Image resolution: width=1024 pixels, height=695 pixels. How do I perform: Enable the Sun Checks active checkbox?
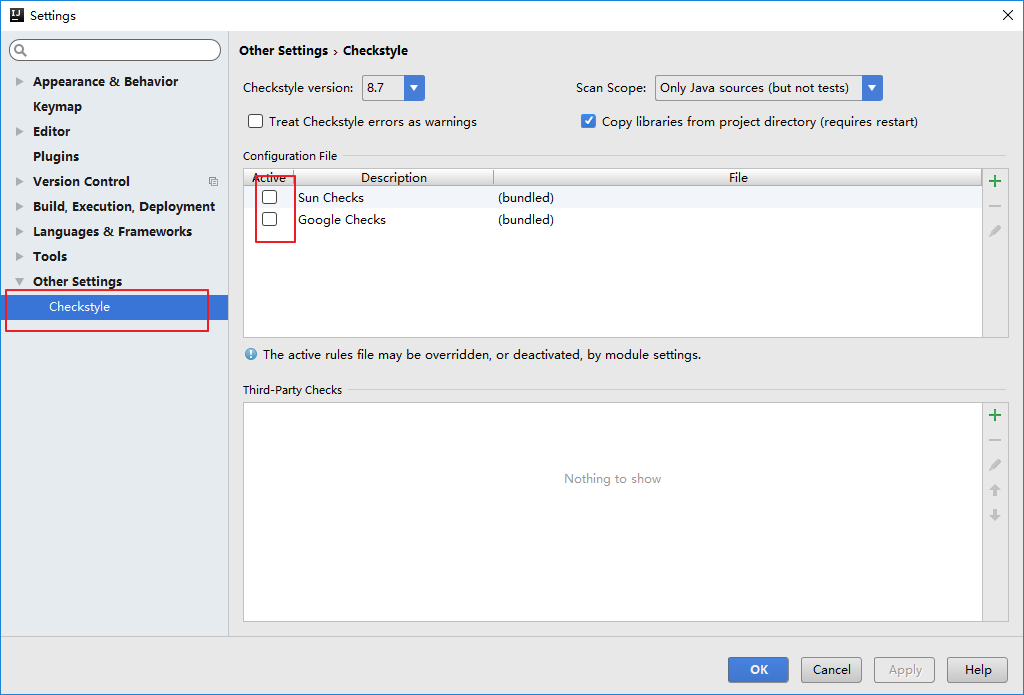coord(270,197)
